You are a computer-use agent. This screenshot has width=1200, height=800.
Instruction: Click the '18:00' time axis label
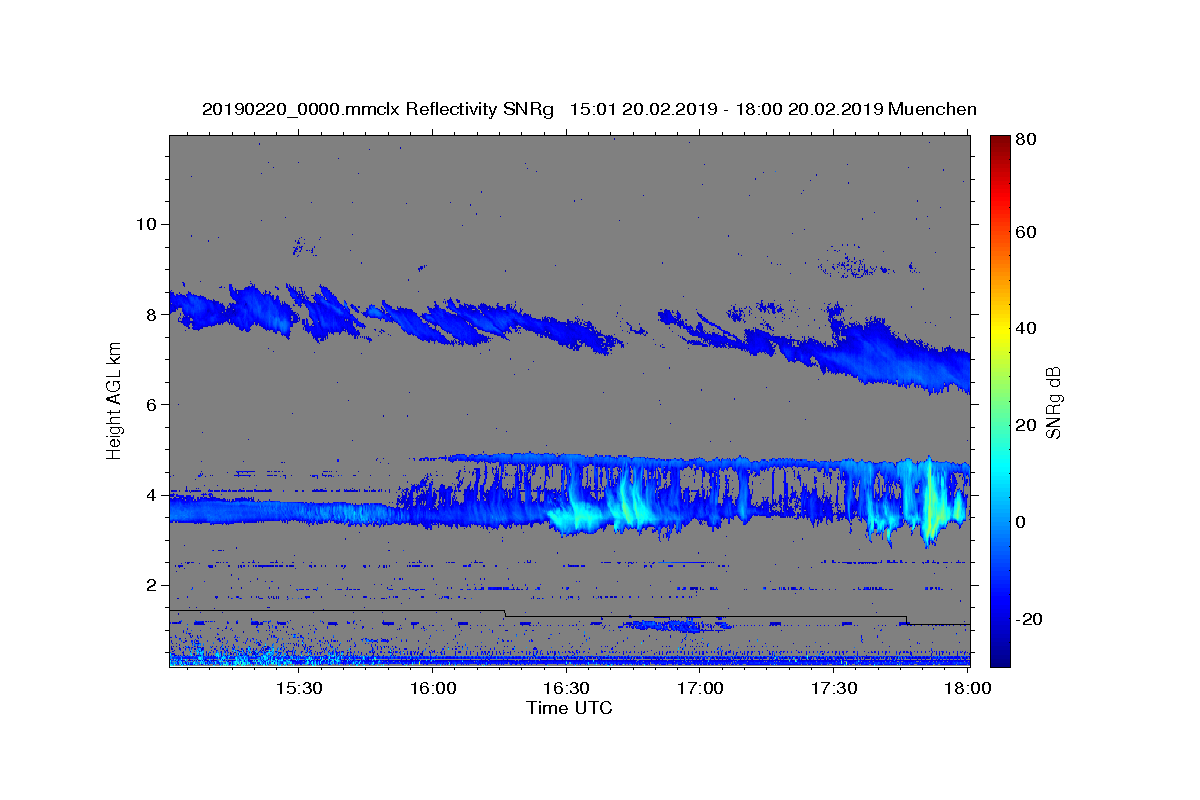tap(968, 689)
